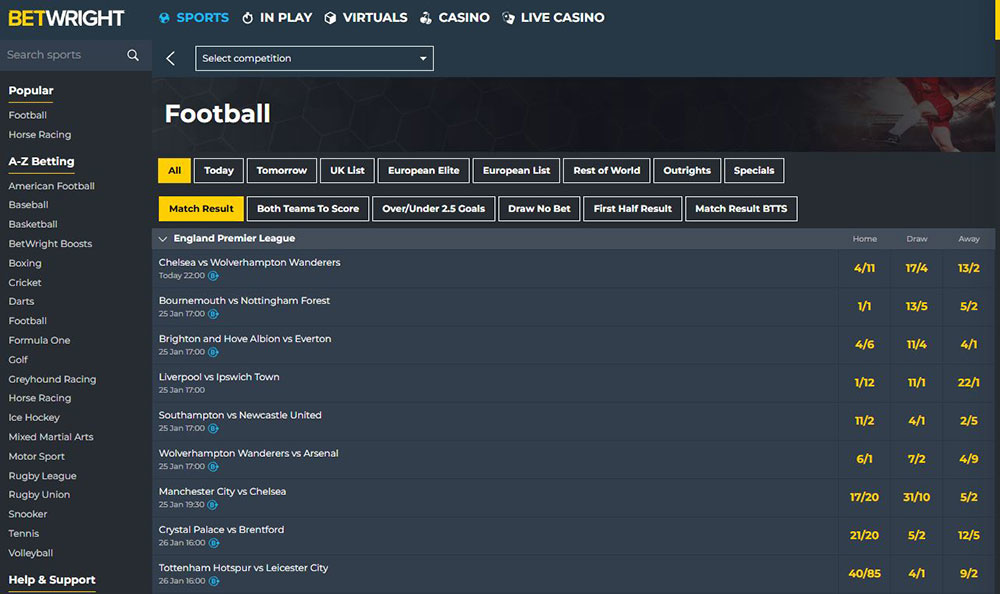Open the Specials tab
This screenshot has width=1000, height=594.
754,170
